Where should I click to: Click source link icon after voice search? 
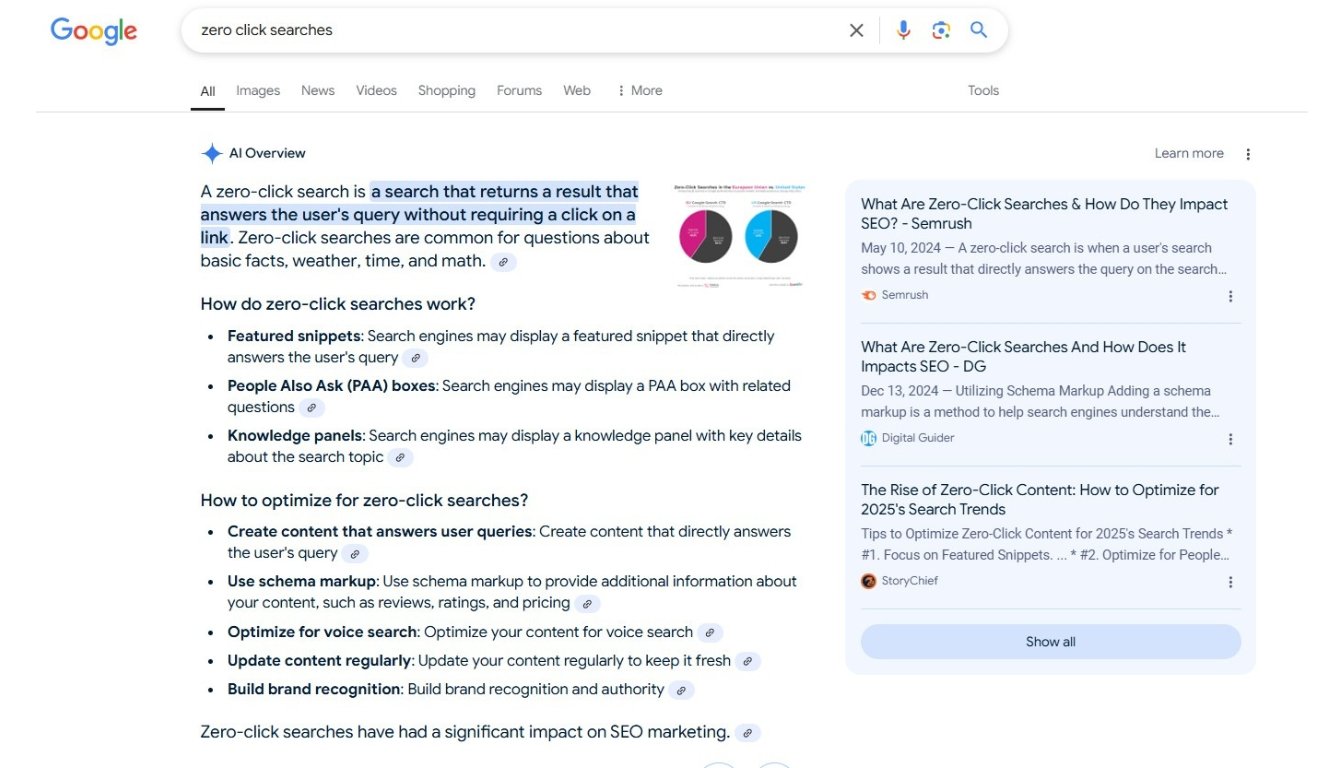(709, 633)
